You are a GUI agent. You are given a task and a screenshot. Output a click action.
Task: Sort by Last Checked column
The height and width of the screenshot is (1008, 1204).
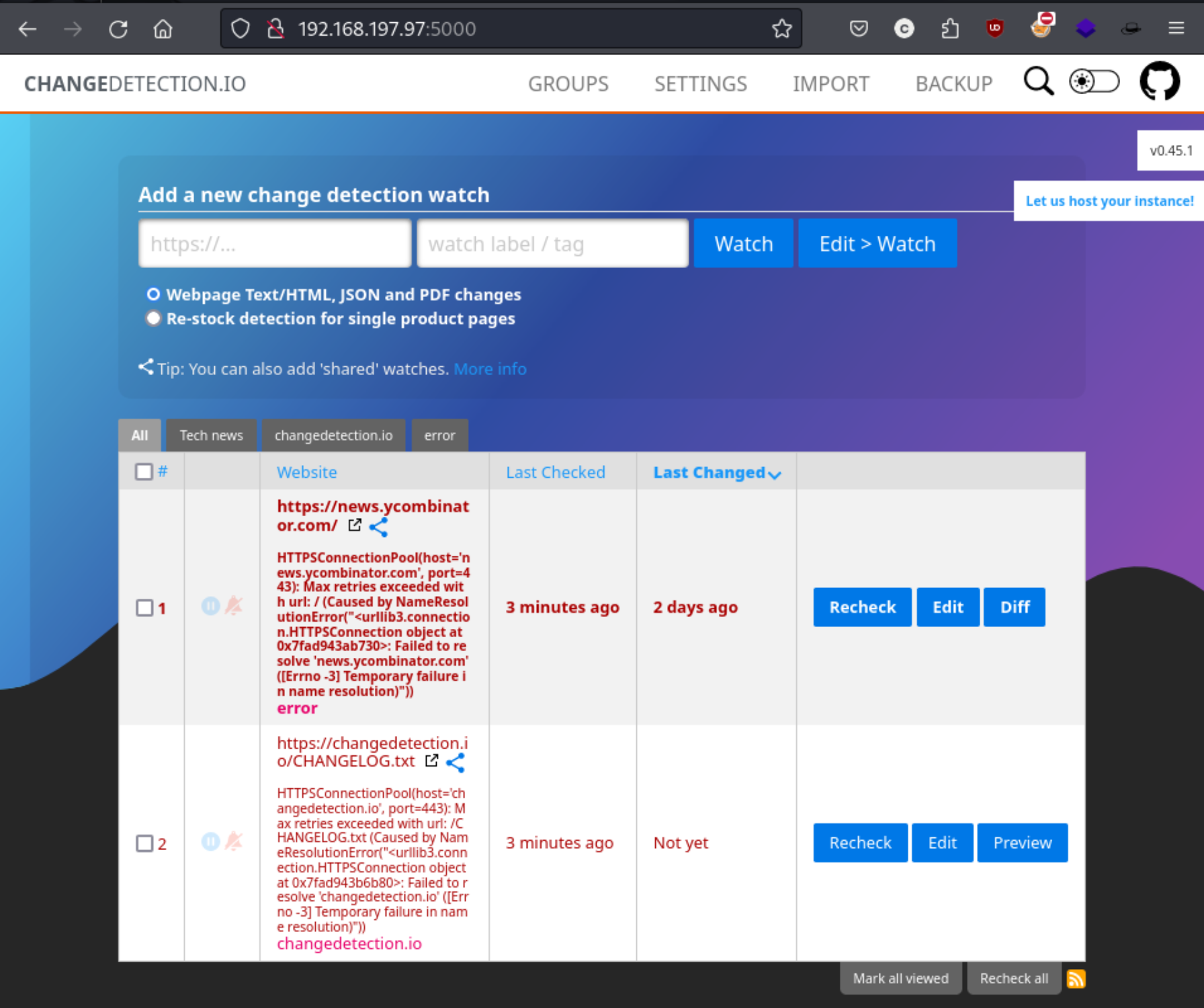(x=556, y=472)
